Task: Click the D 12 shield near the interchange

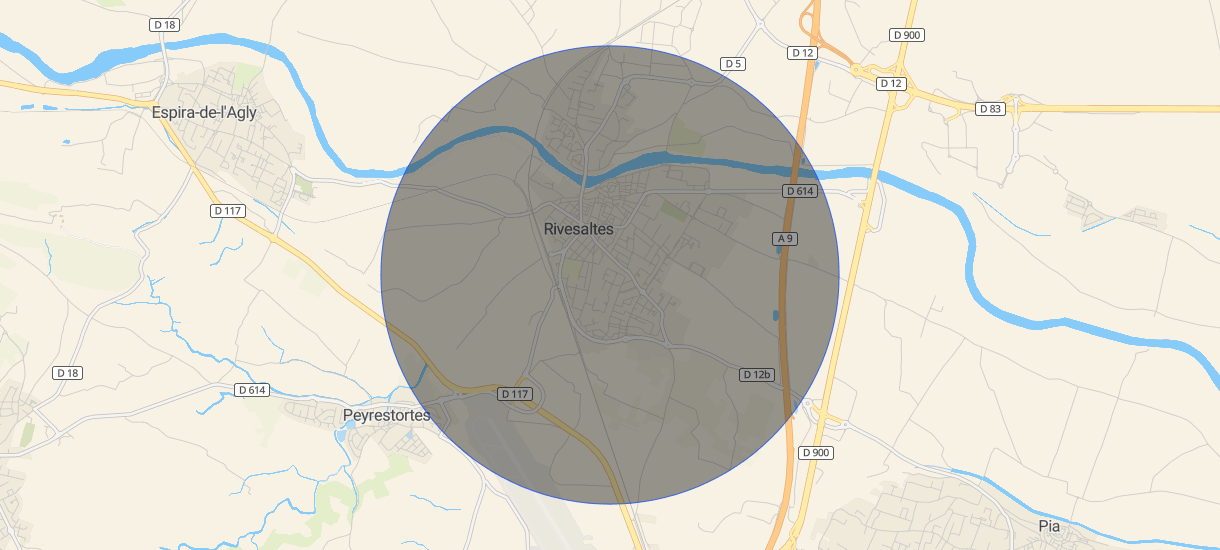Action: pos(891,83)
